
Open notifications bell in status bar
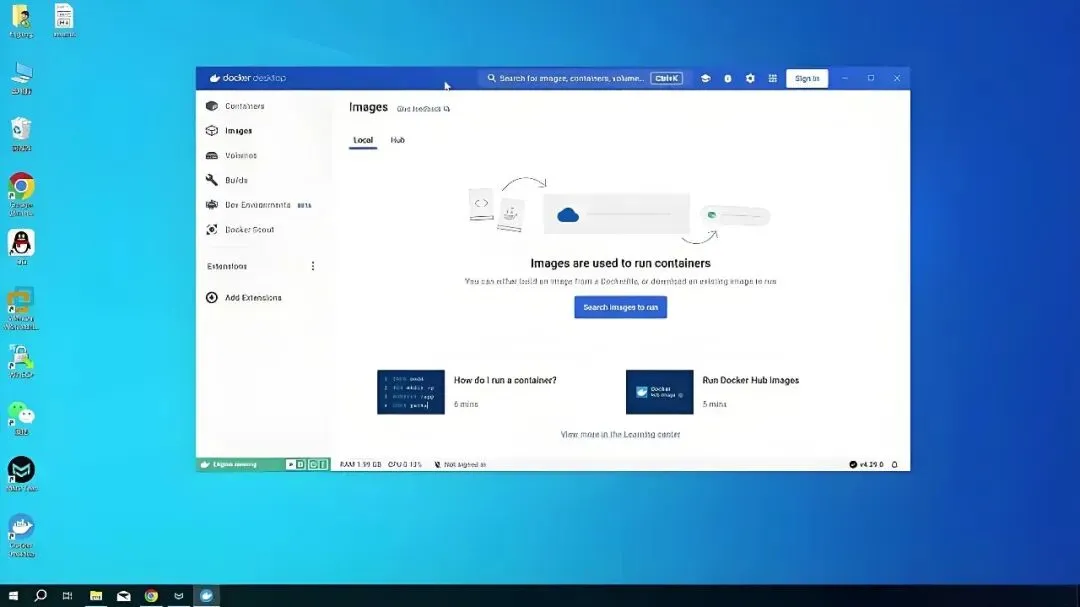click(895, 464)
